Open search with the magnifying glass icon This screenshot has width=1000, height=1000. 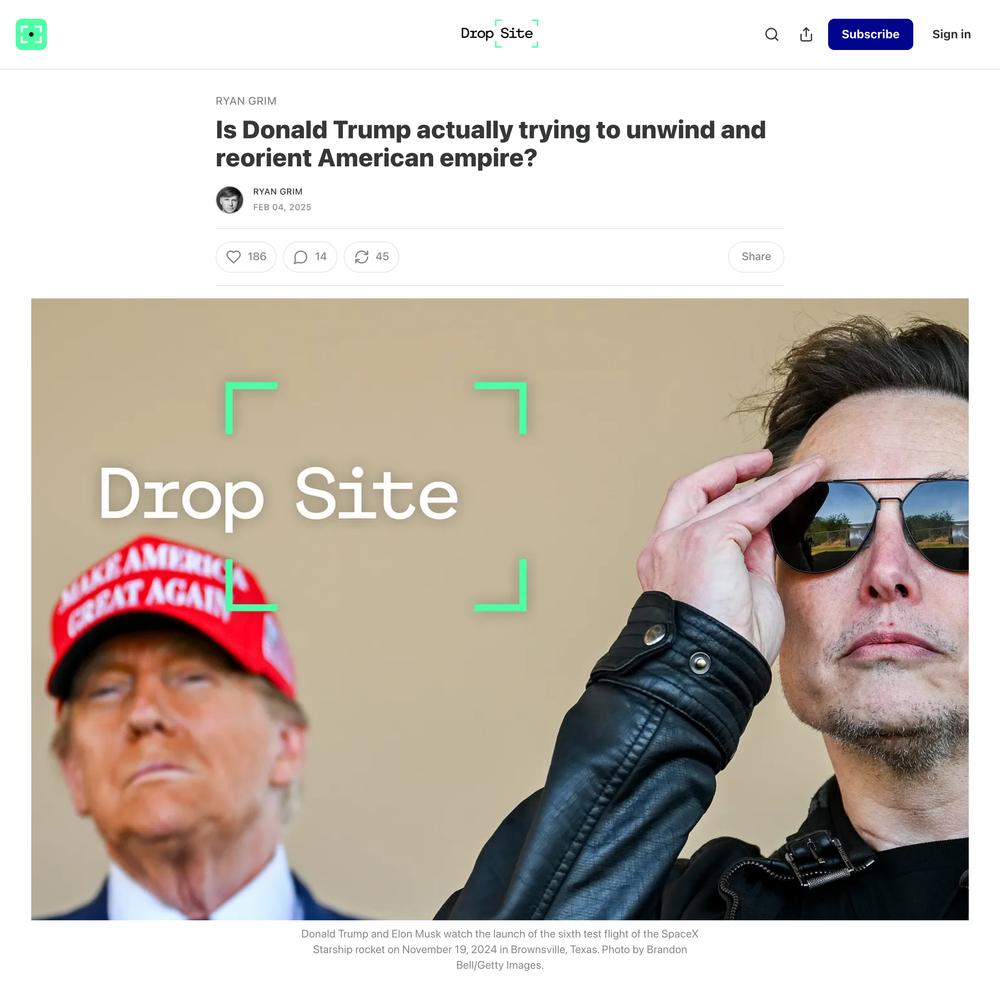772,34
